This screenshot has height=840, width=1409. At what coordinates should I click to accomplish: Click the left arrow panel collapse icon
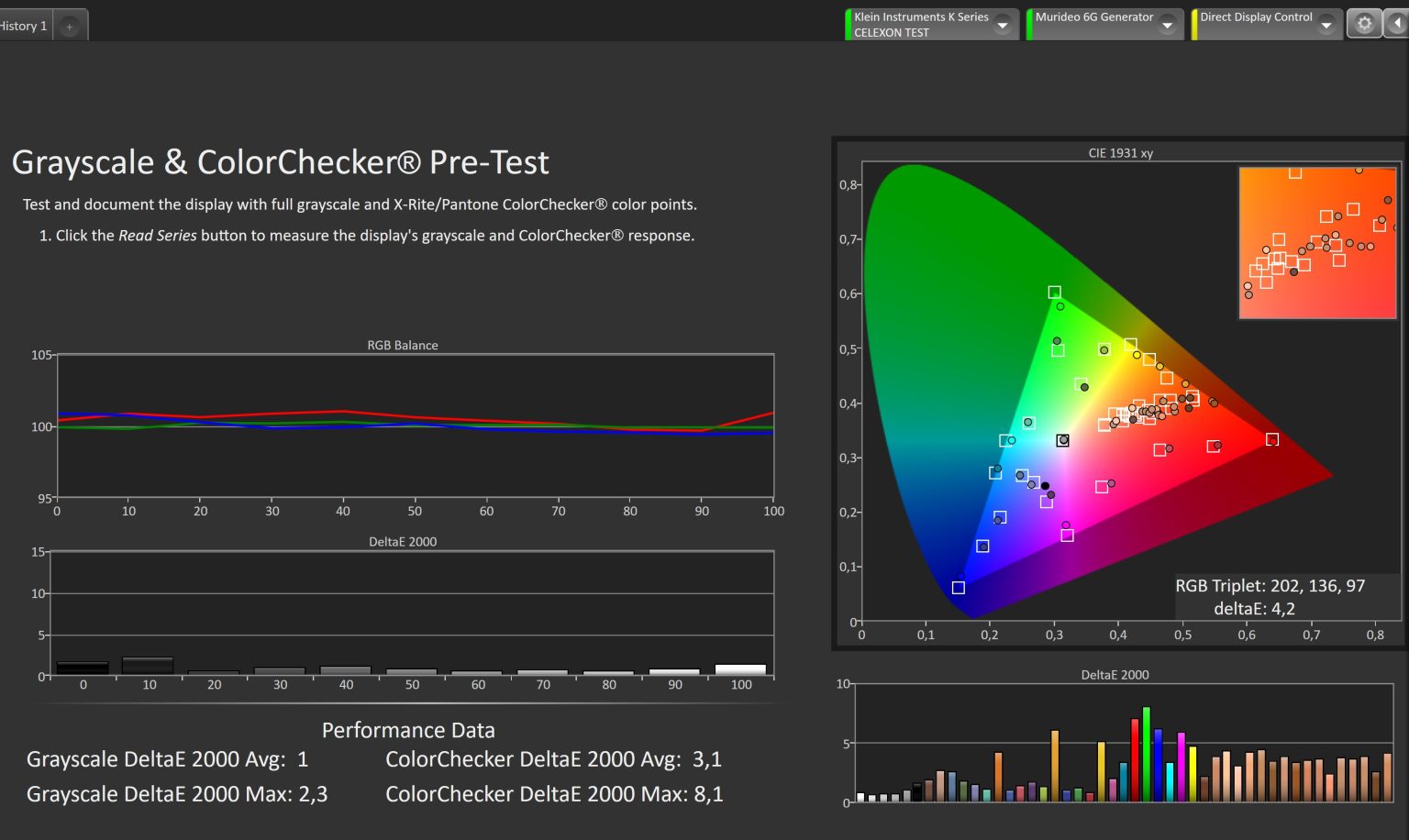(1398, 24)
